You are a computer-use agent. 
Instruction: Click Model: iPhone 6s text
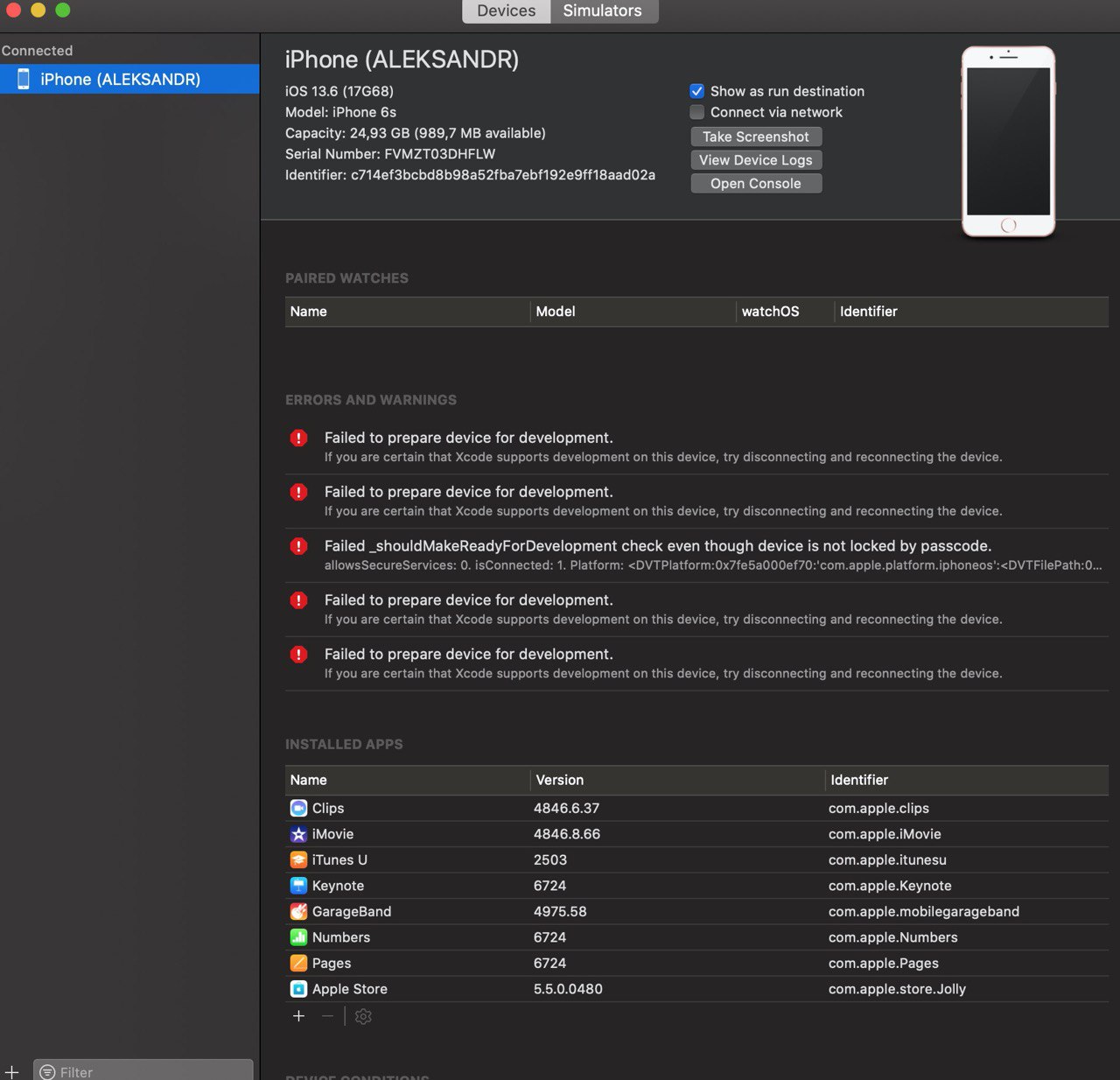click(340, 112)
